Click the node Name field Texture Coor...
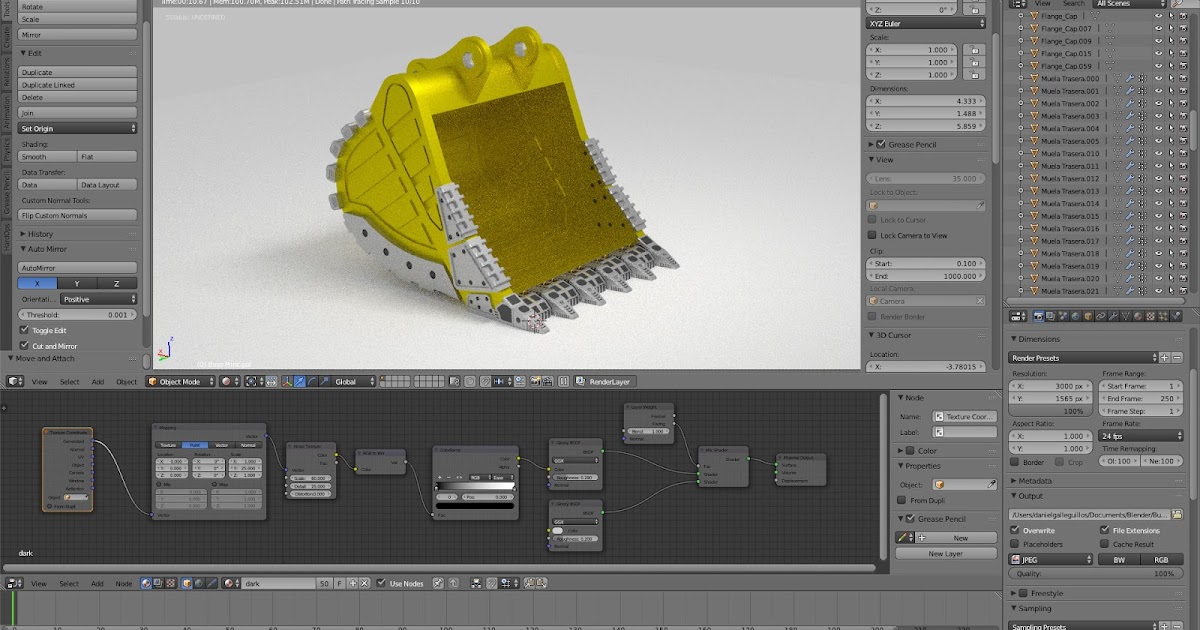The image size is (1200, 630). point(965,416)
